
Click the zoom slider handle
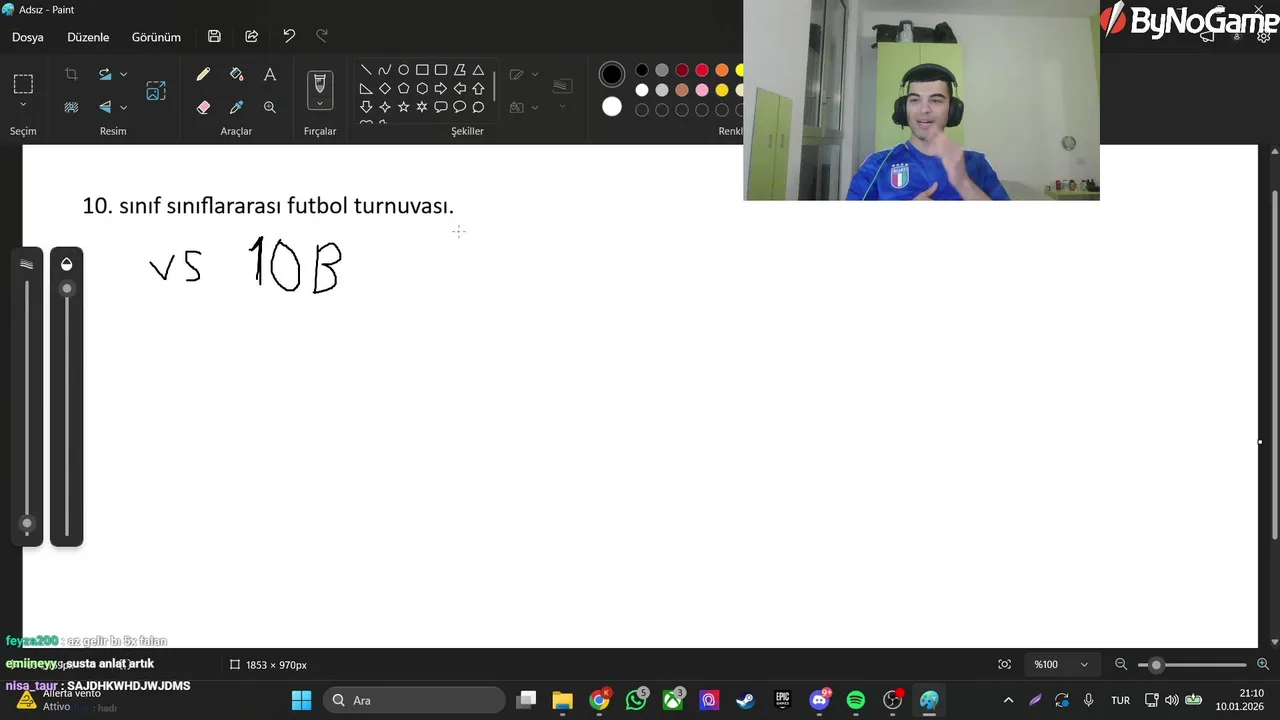(x=1156, y=664)
